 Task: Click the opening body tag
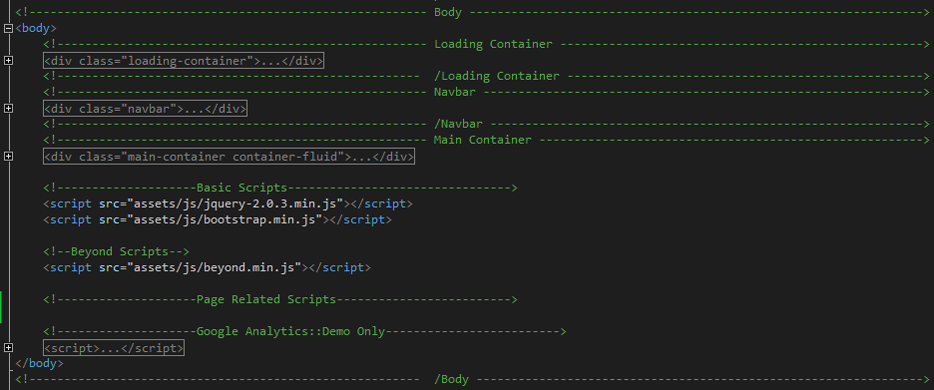(x=36, y=28)
